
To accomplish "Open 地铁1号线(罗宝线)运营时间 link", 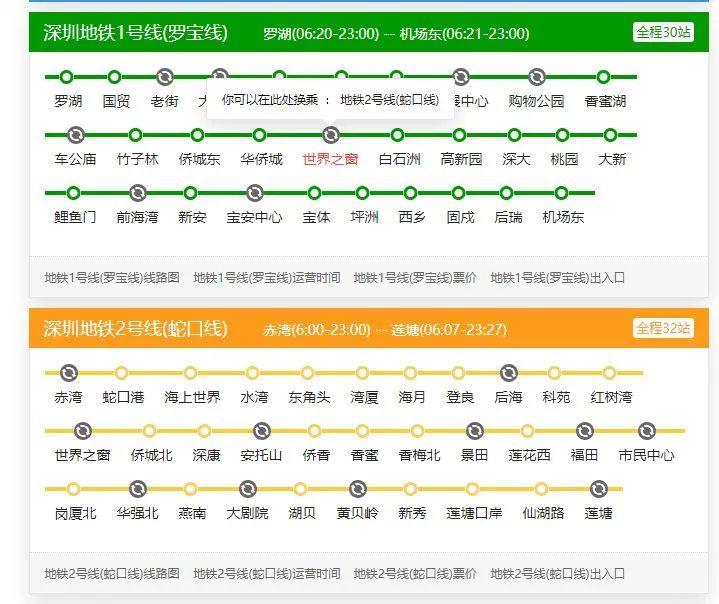I will point(266,277).
